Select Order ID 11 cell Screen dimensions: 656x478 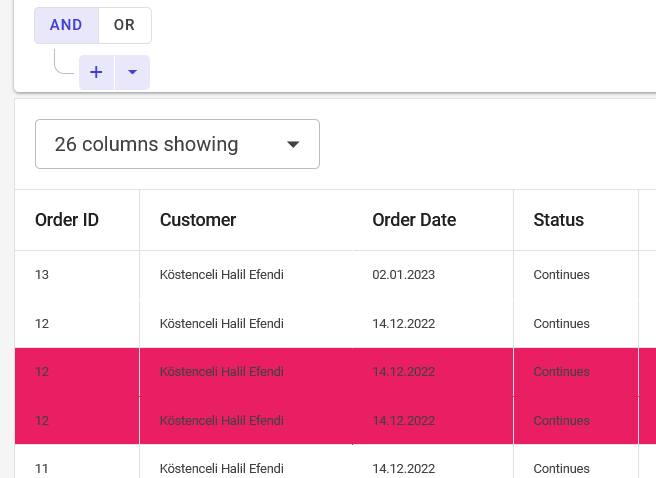(77, 462)
